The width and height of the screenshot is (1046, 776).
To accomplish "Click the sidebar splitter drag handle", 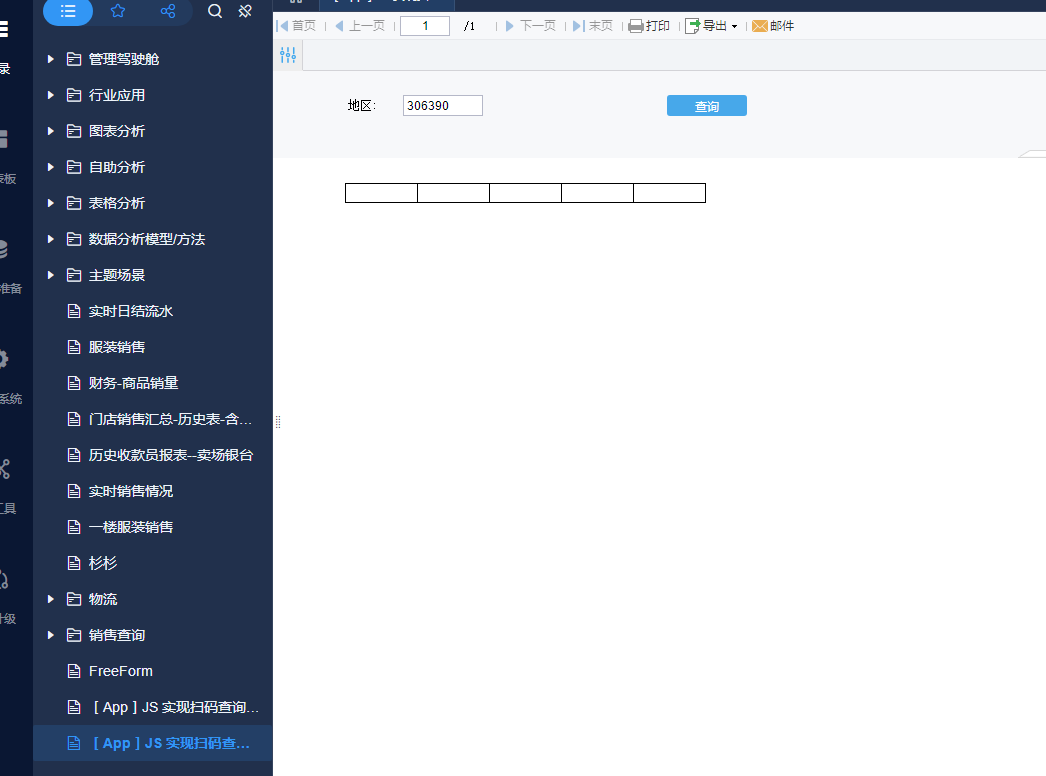I will [278, 422].
